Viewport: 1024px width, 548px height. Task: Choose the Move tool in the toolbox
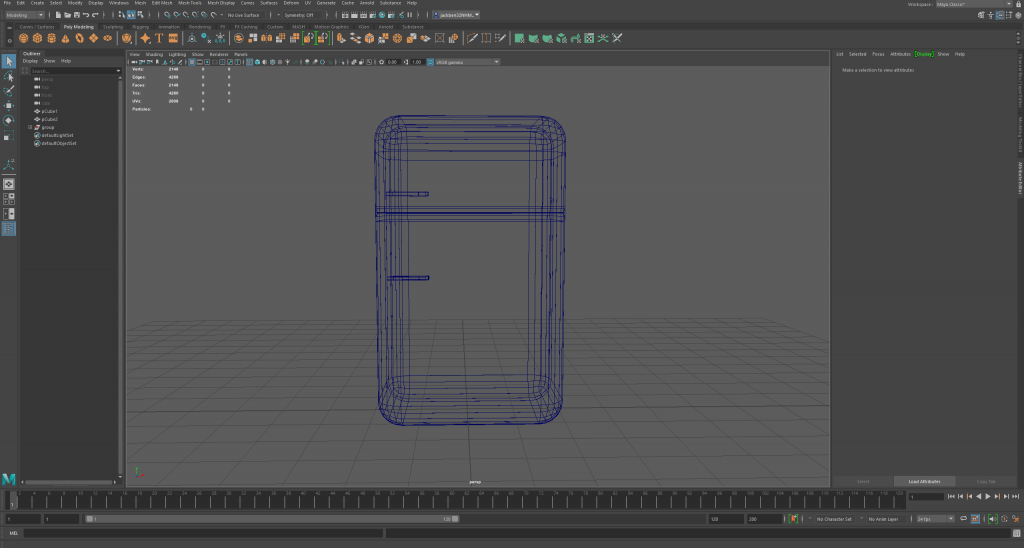tap(9, 105)
